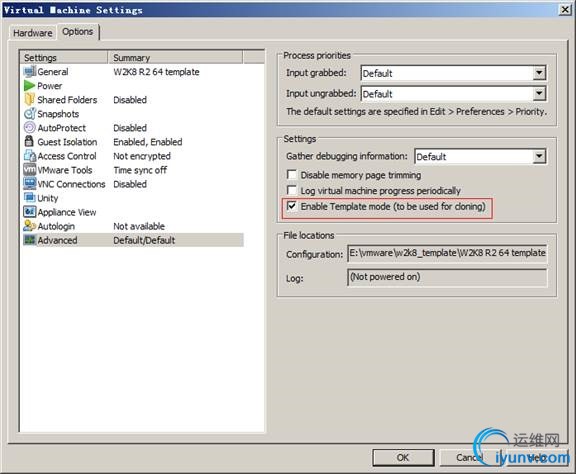Select the Guest Isolation row label
The image size is (576, 474).
[x=67, y=142]
